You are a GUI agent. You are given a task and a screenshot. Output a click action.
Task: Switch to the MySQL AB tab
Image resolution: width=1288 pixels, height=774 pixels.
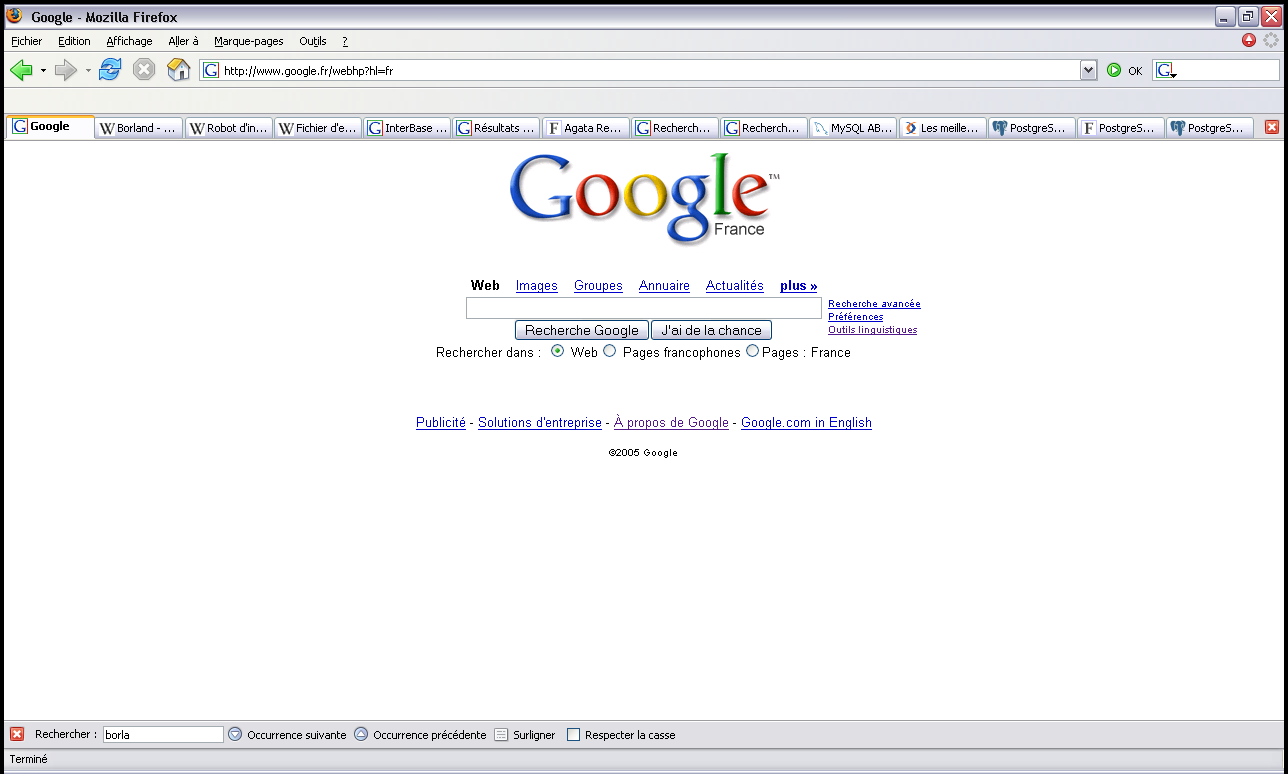tap(853, 128)
